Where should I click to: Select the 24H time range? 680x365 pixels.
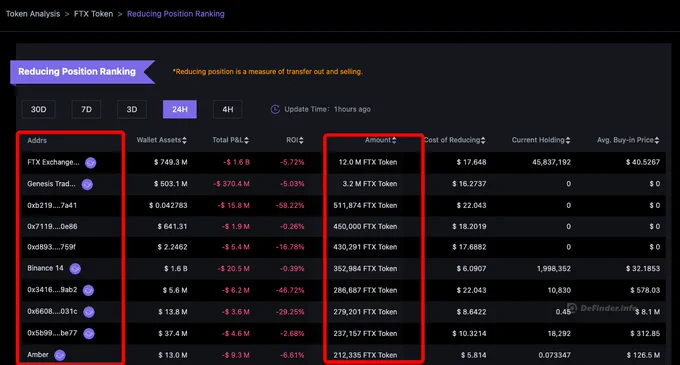(180, 109)
